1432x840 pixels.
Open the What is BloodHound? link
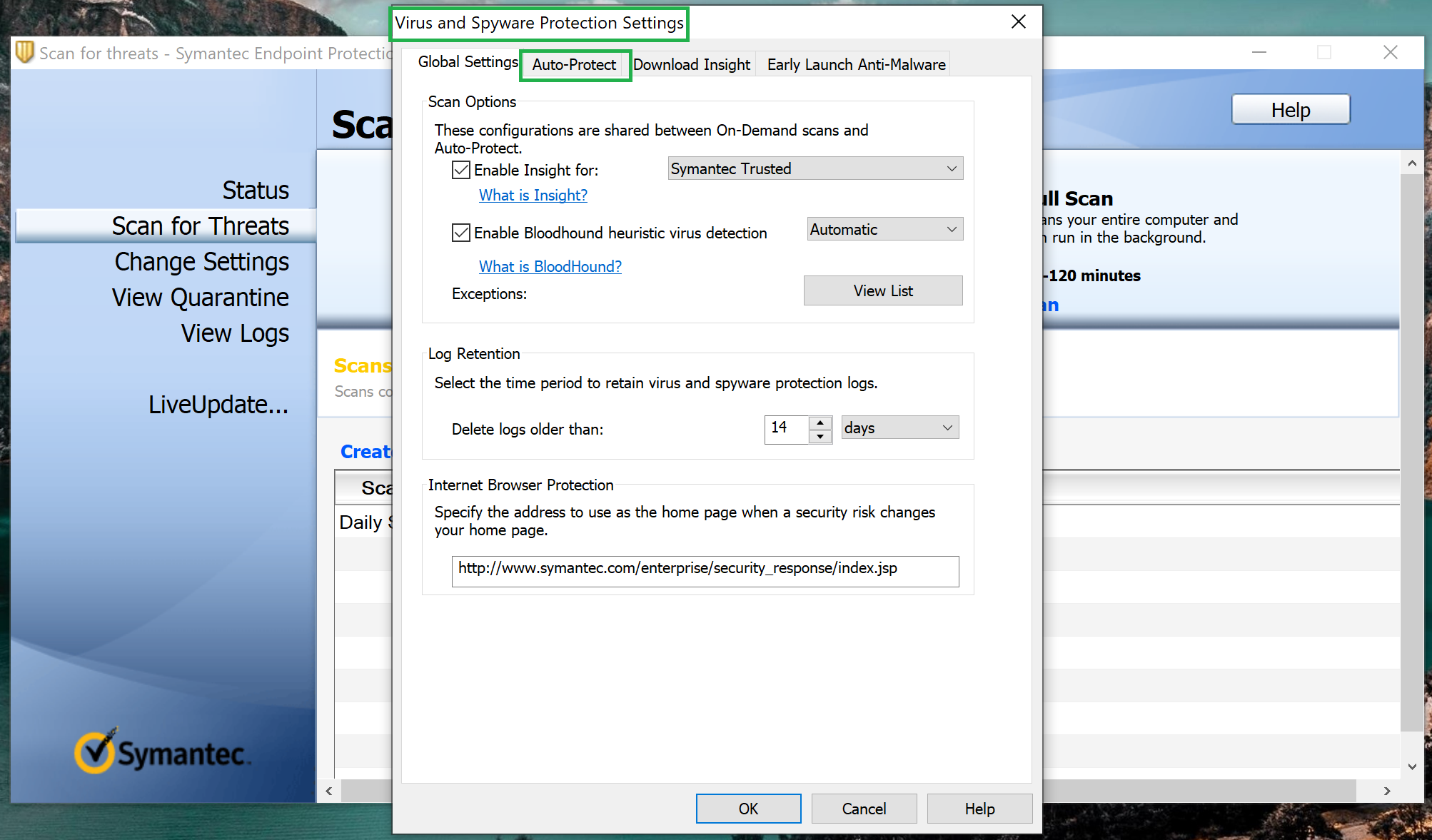coord(550,266)
